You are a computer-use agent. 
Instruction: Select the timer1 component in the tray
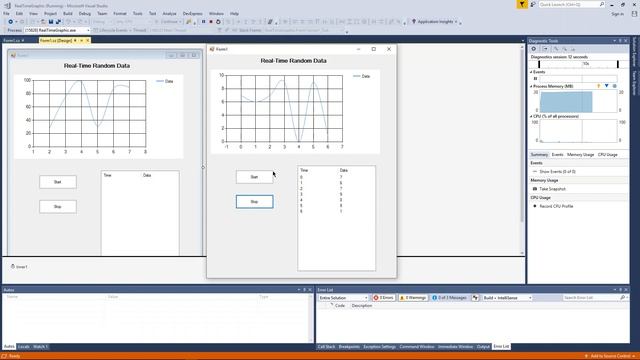(19, 267)
